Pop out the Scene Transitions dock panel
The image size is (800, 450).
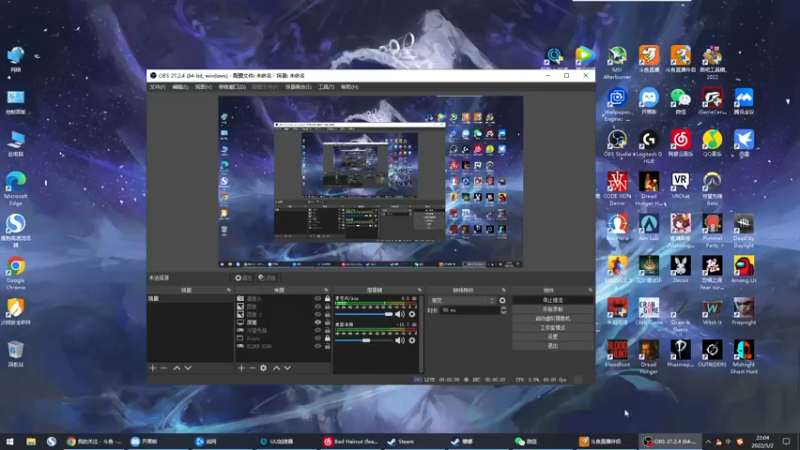504,290
